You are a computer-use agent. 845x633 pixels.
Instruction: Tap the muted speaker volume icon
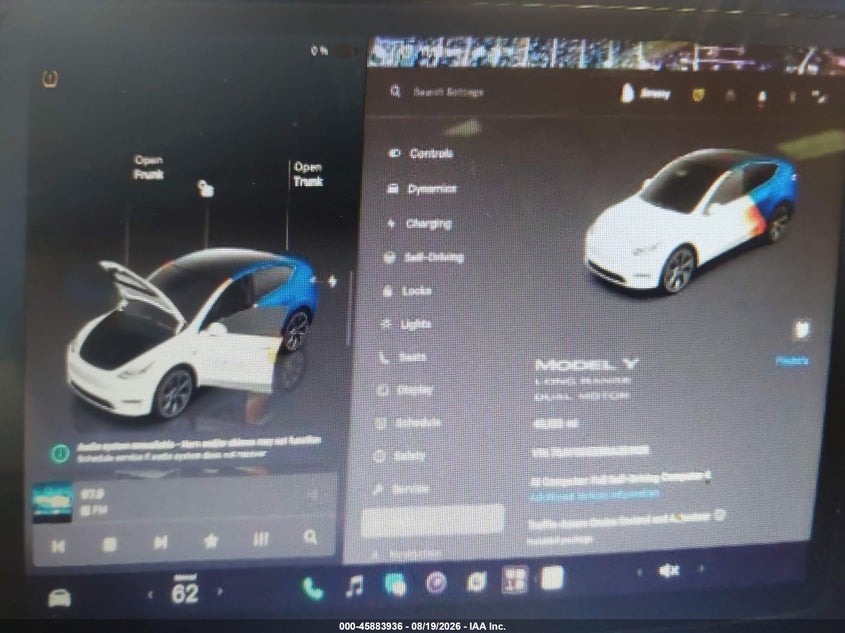point(669,570)
